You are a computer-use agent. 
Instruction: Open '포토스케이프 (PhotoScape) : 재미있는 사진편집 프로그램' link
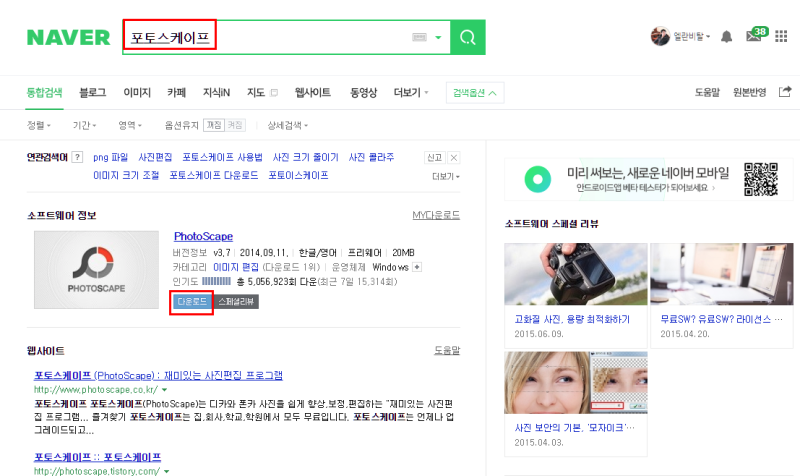pos(158,375)
